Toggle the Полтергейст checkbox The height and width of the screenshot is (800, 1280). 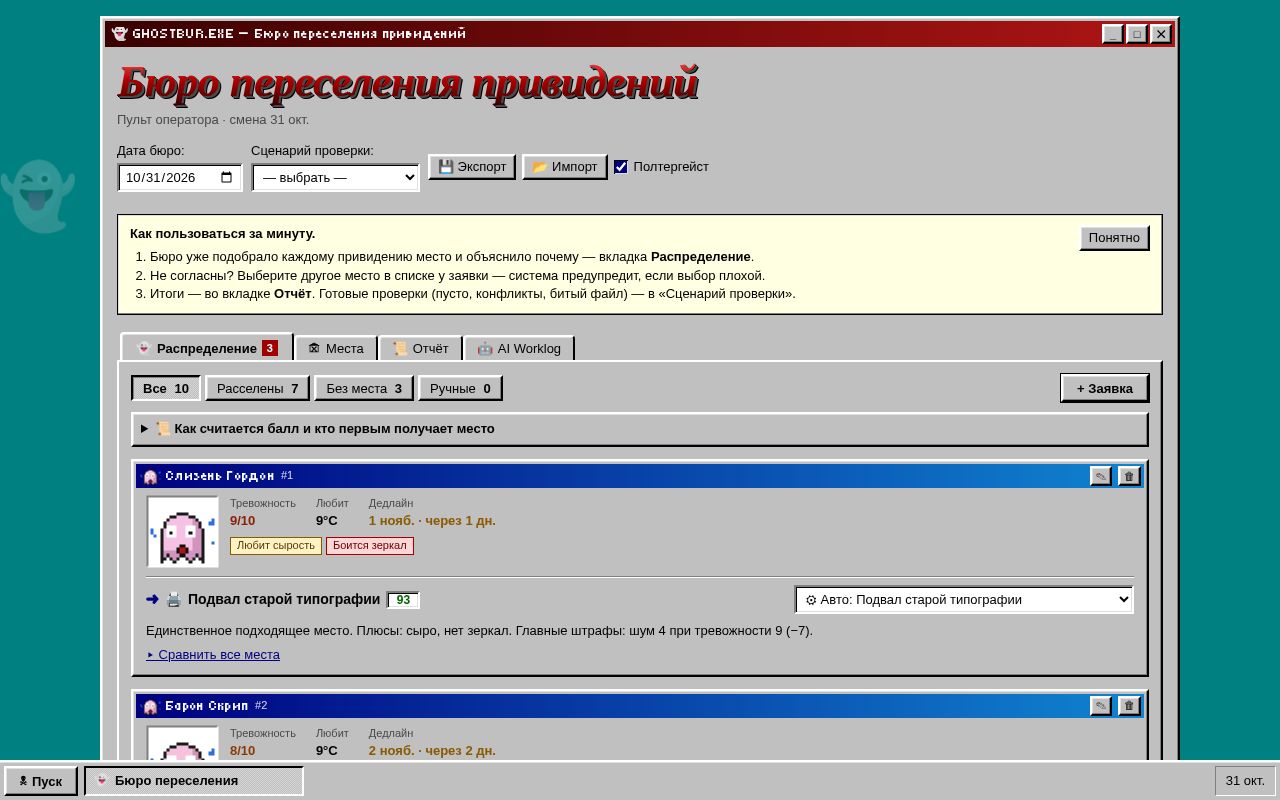pos(621,167)
